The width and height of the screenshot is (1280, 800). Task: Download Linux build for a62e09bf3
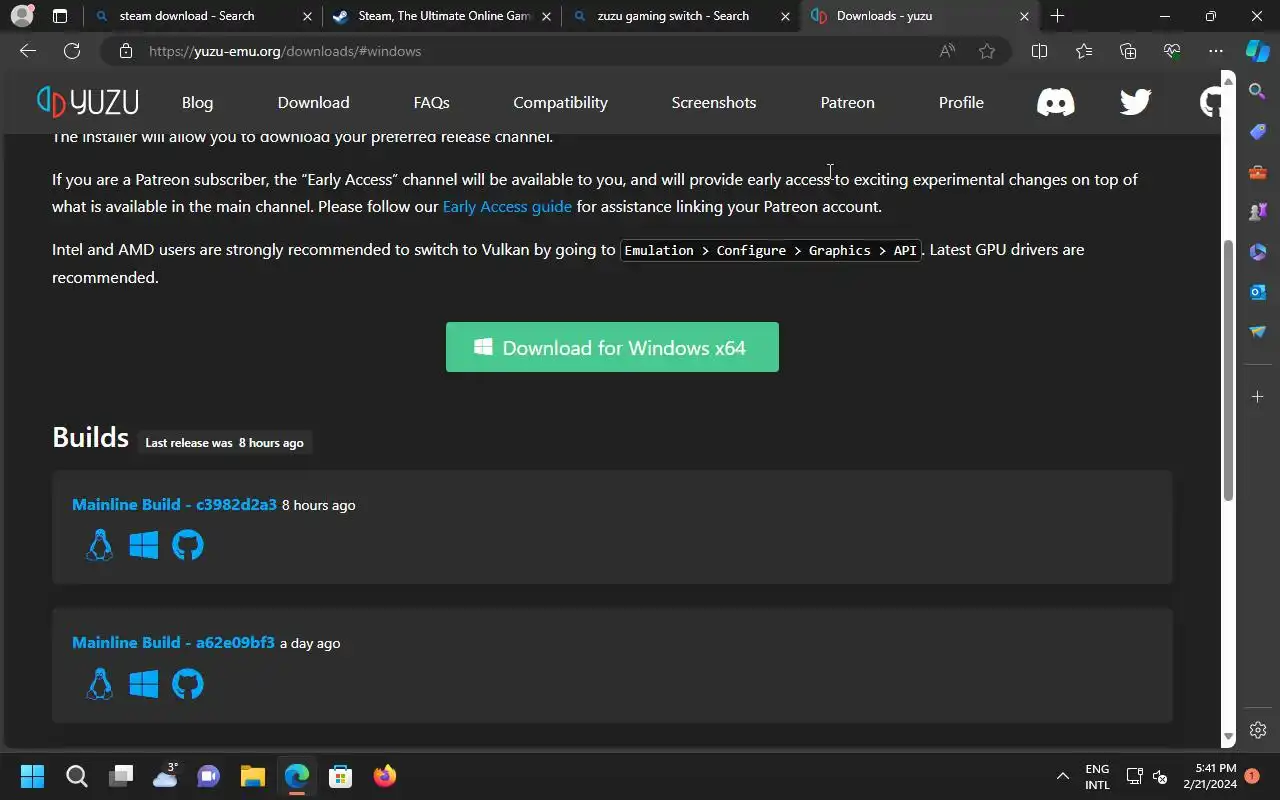pyautogui.click(x=99, y=684)
